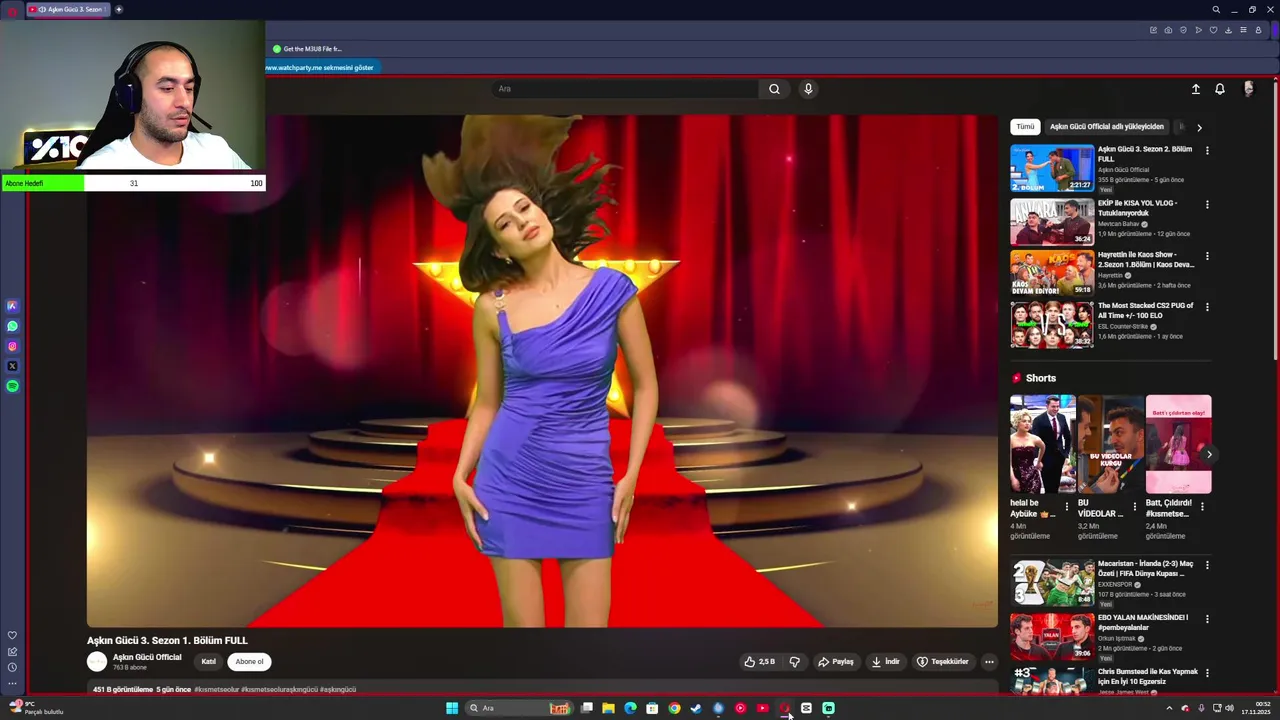Open Aşkın Gücü 3. Sezon 2. Bölüm thumbnail

(x=1052, y=168)
